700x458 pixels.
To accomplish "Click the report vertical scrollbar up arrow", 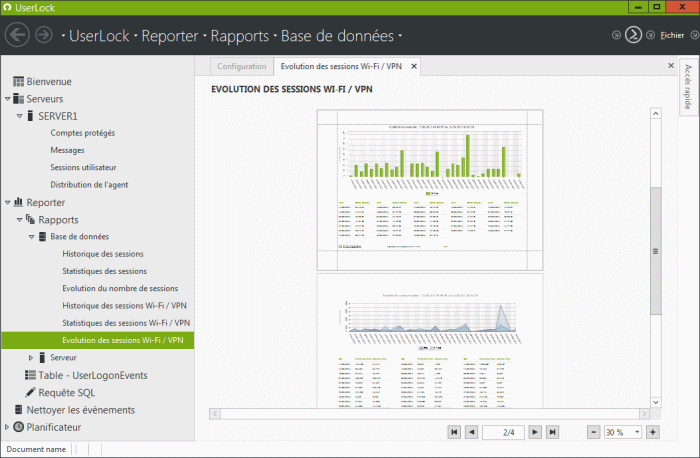I will 655,113.
